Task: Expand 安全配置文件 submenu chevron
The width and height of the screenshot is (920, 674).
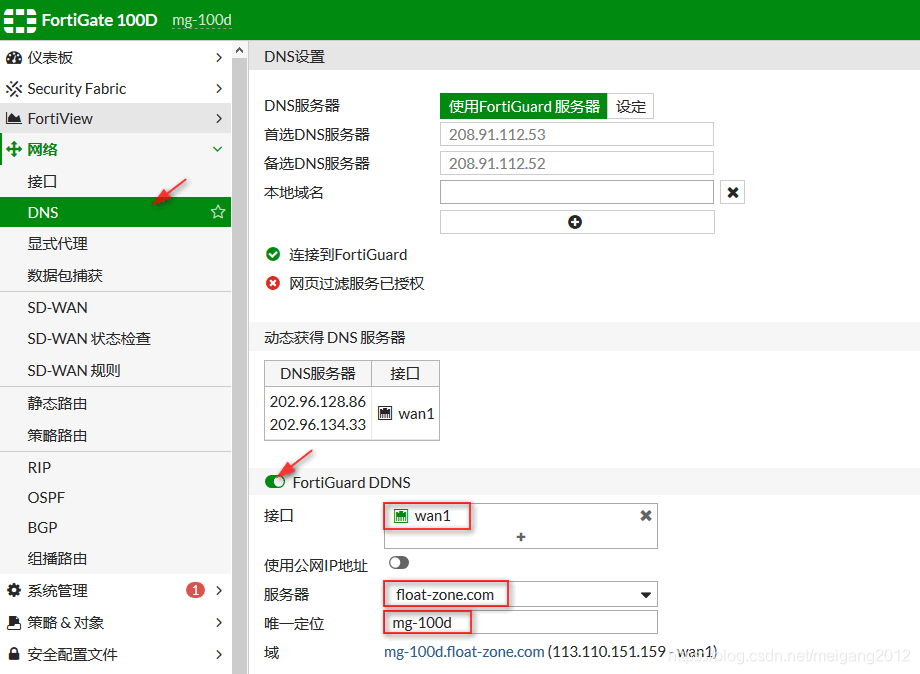Action: (219, 654)
